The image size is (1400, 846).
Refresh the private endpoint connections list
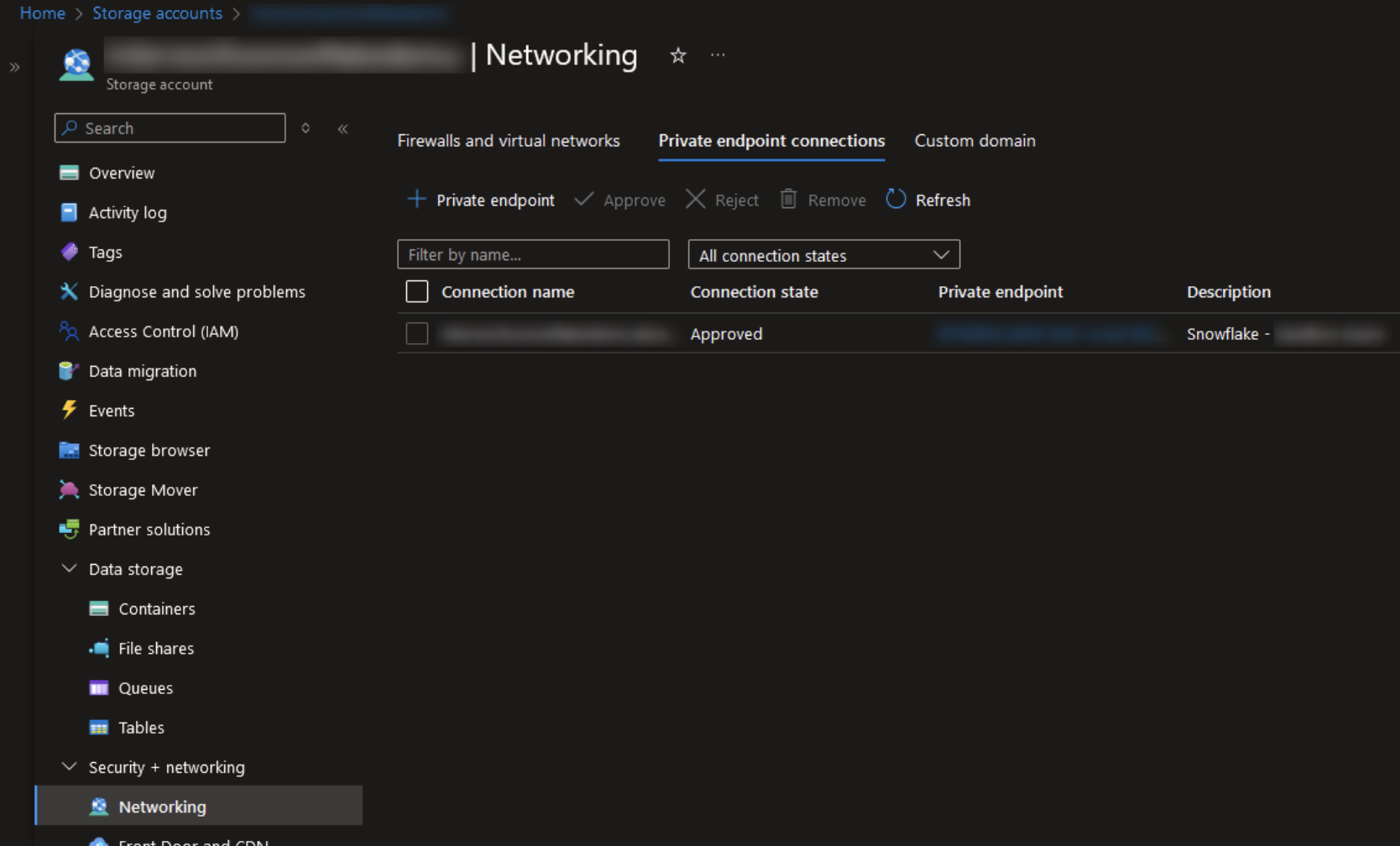click(927, 200)
